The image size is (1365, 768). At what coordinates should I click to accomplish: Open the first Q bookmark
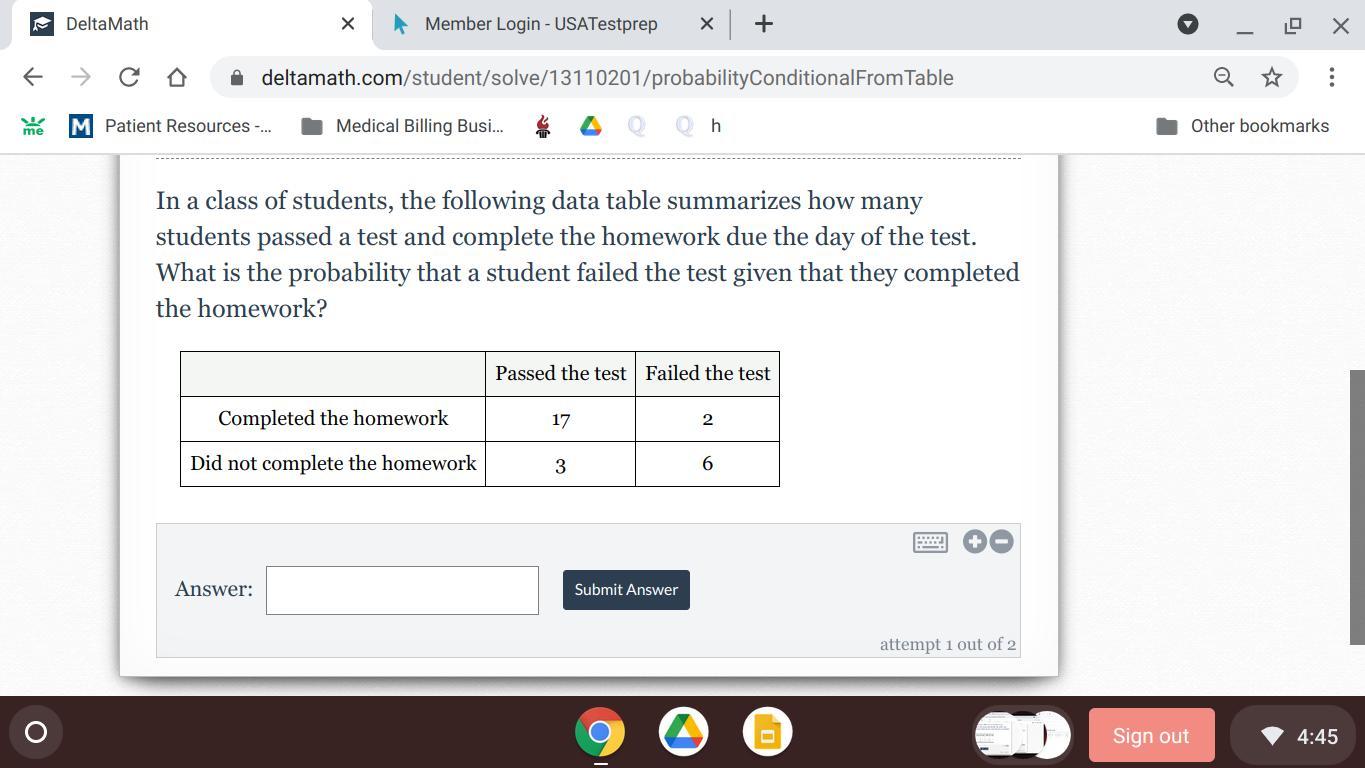637,126
